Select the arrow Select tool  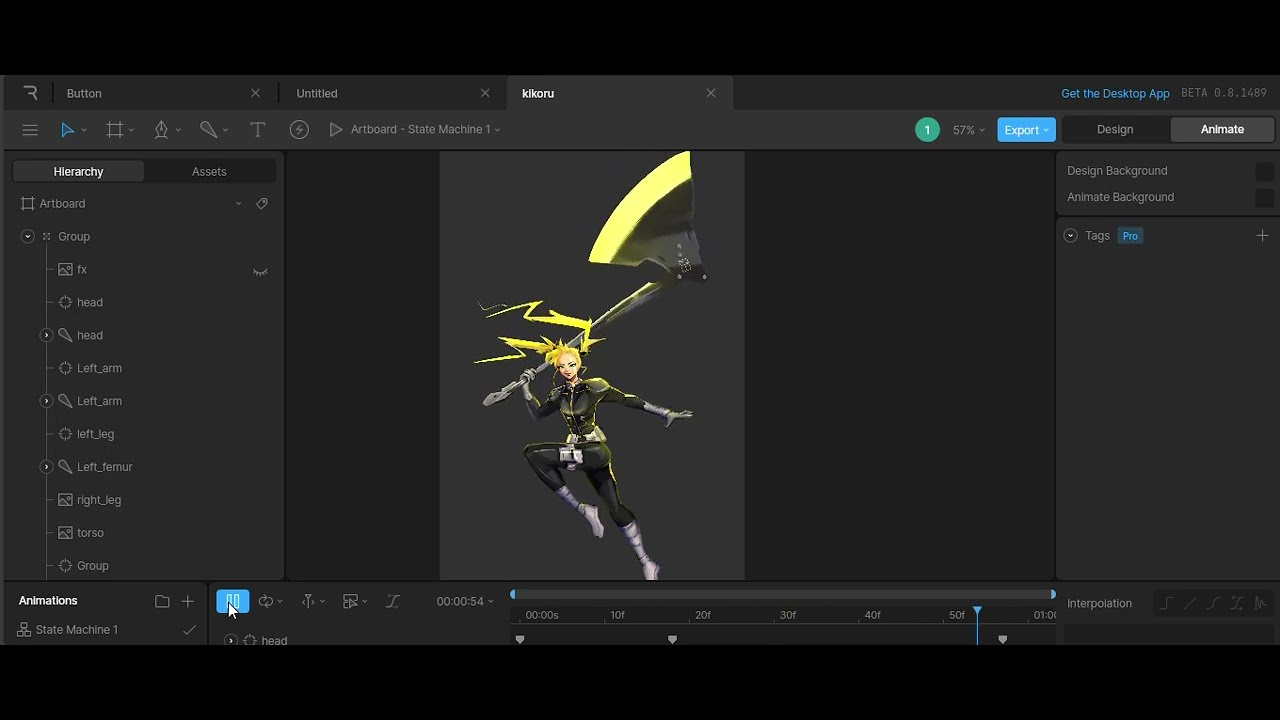point(67,130)
